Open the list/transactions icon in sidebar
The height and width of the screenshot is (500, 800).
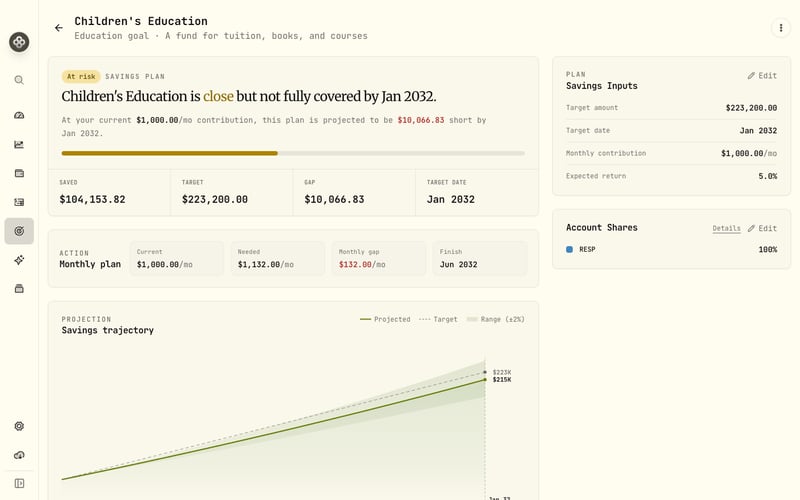click(19, 202)
